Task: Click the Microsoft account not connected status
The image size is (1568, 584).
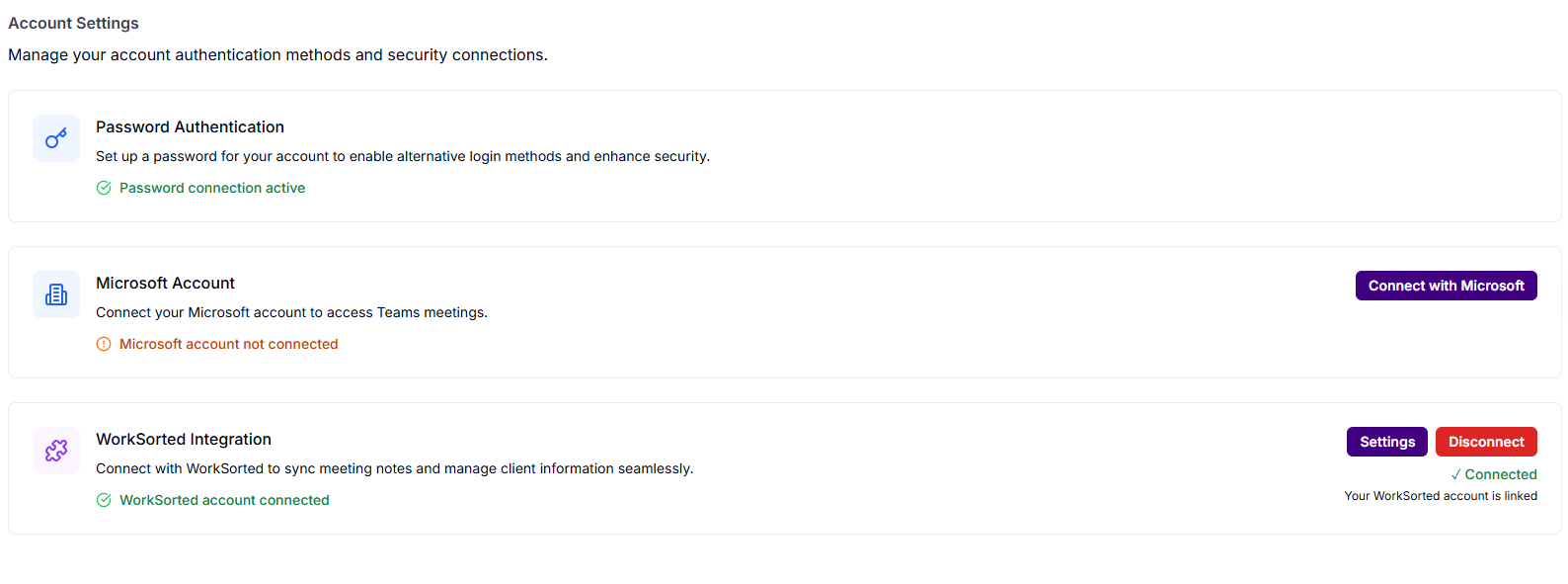Action: [229, 343]
